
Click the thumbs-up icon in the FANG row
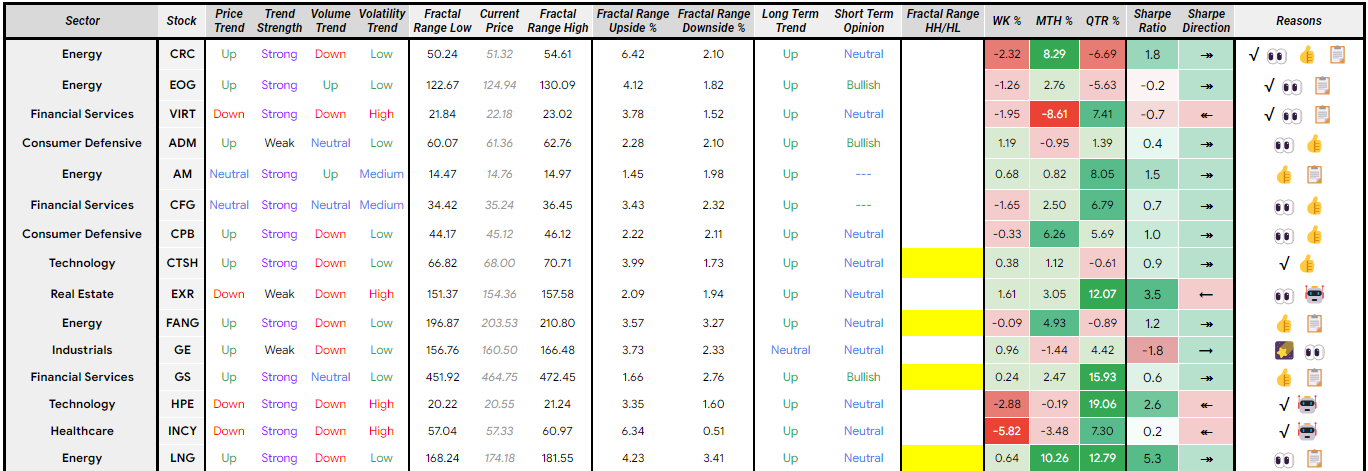pyautogui.click(x=1285, y=324)
